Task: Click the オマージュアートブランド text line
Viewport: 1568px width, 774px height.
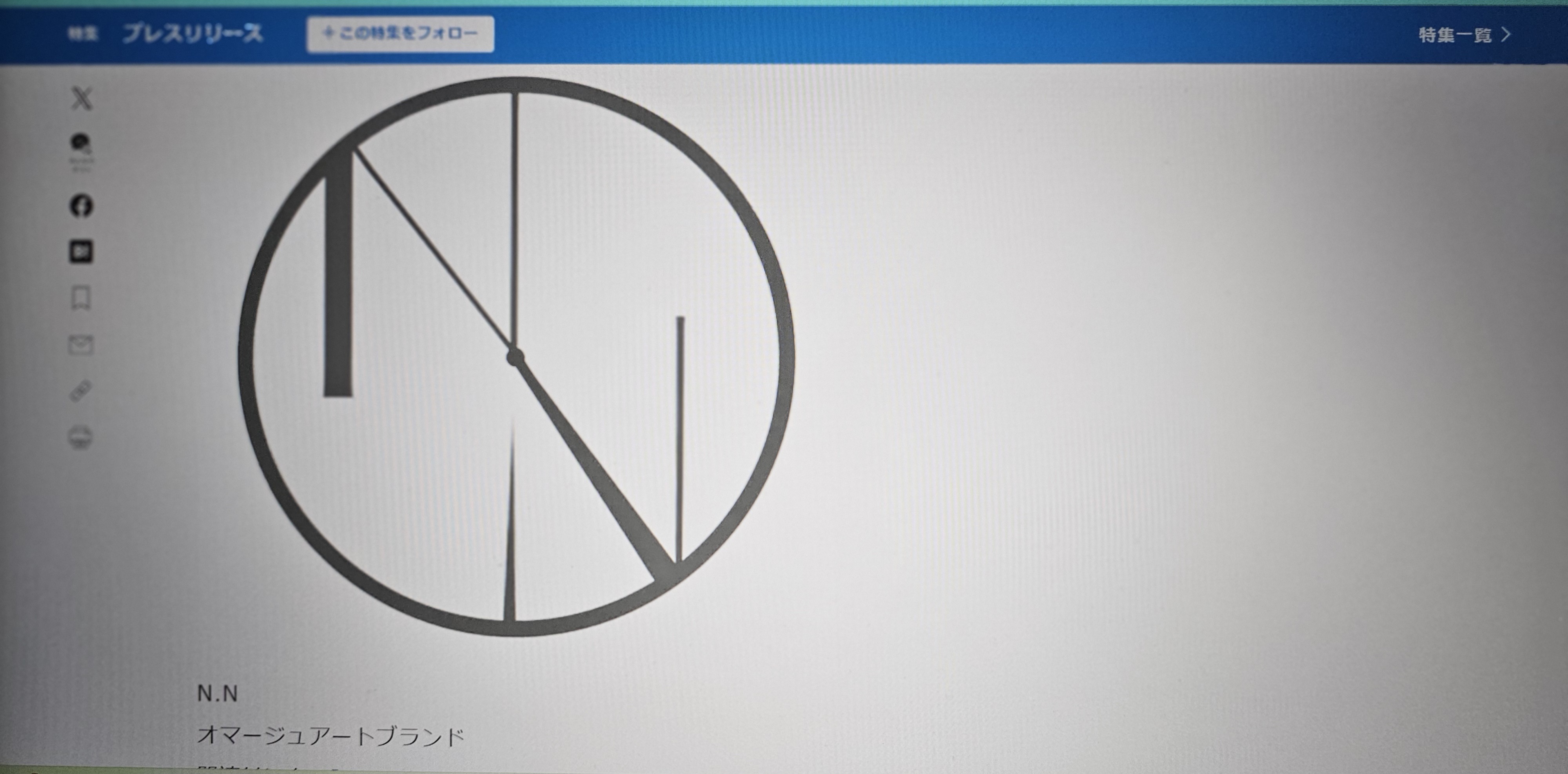Action: tap(330, 736)
